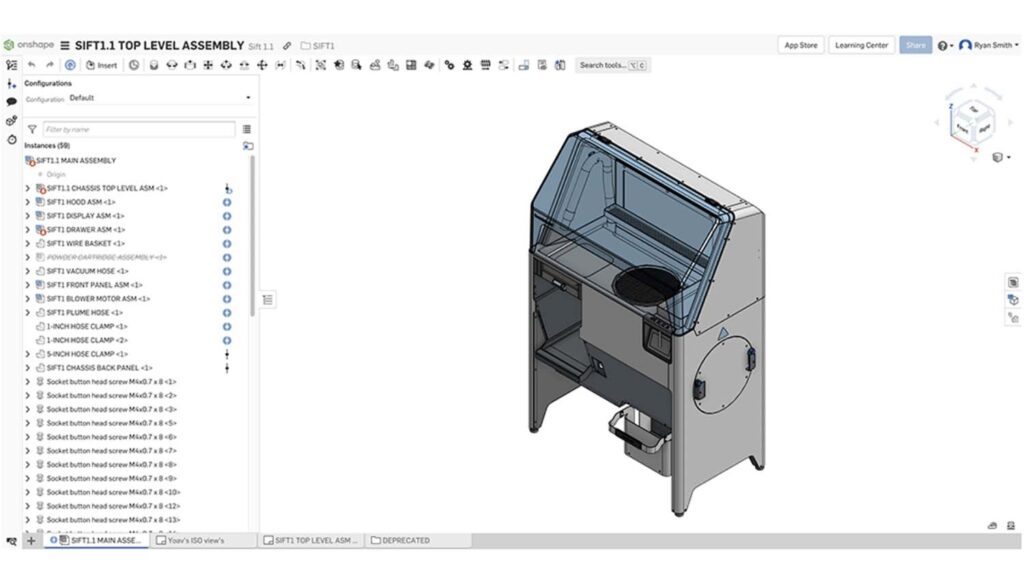Toggle the state icon next to SIFT1 VACUUM HOSE
Screen dimensions: 1024x576
pyautogui.click(x=227, y=270)
